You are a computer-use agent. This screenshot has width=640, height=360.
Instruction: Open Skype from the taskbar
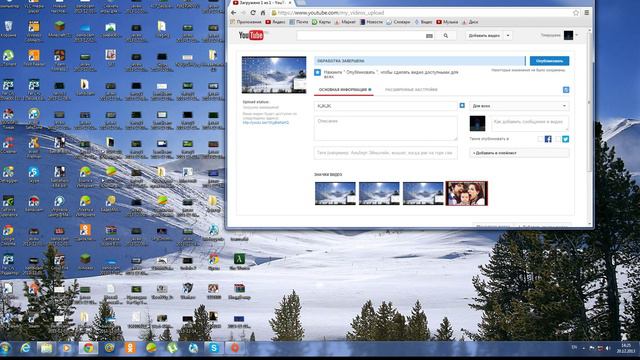[x=214, y=348]
